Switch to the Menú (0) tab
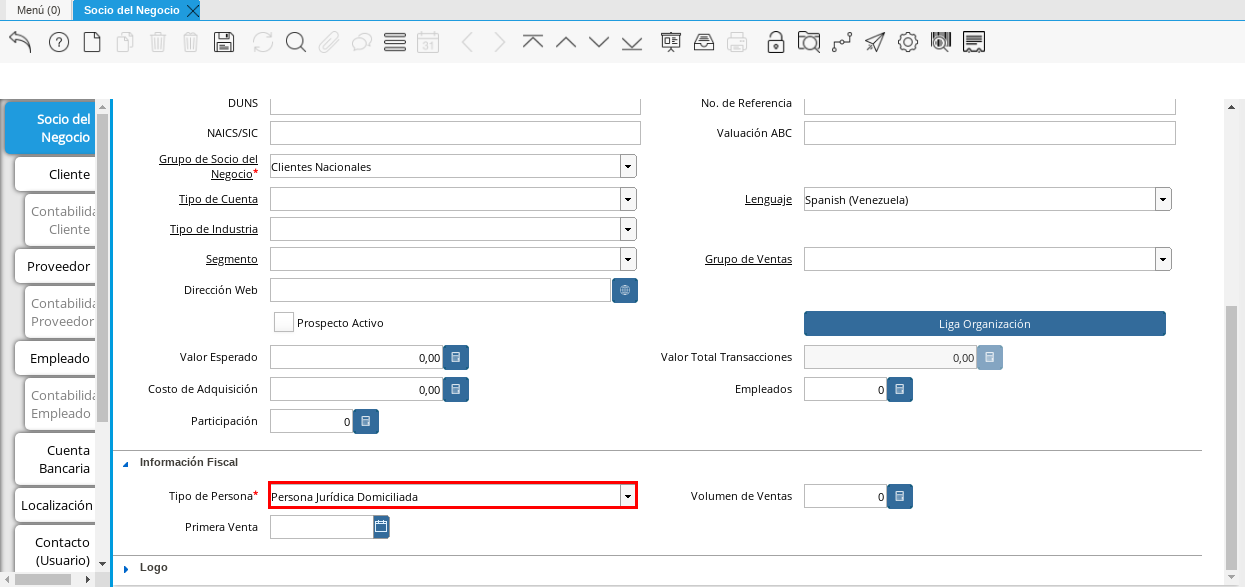1245x588 pixels. click(x=39, y=10)
